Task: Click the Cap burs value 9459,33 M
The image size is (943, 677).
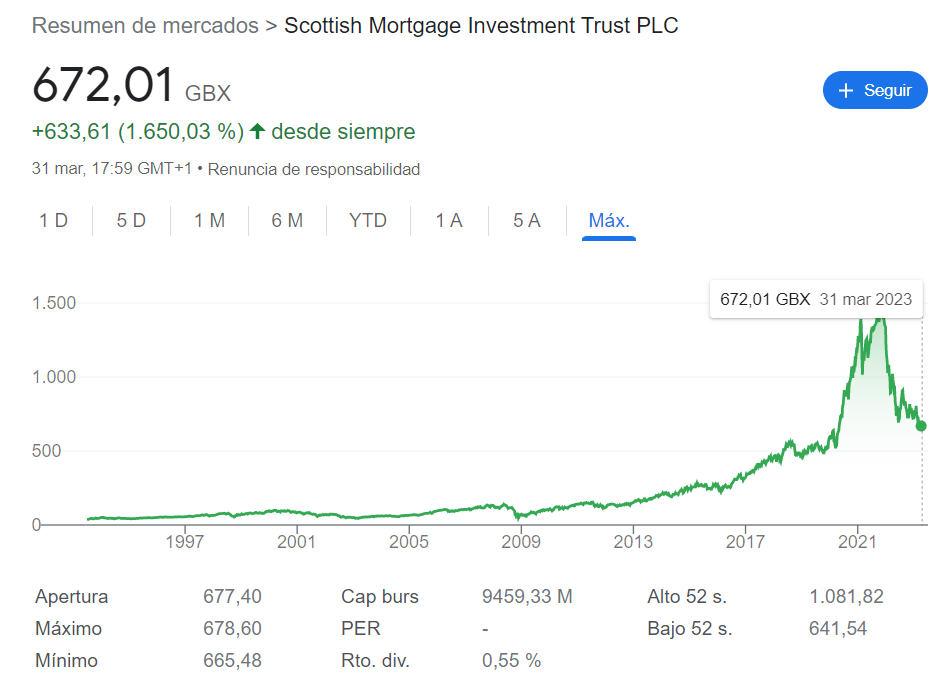Action: click(527, 596)
